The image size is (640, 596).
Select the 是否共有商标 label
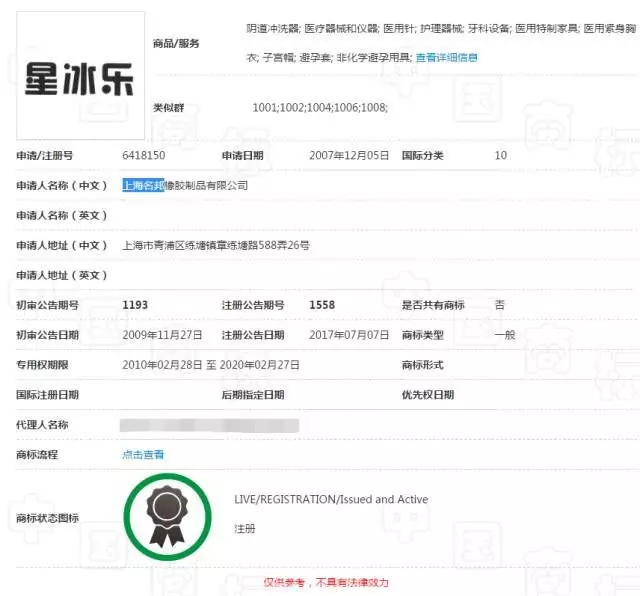tap(433, 305)
